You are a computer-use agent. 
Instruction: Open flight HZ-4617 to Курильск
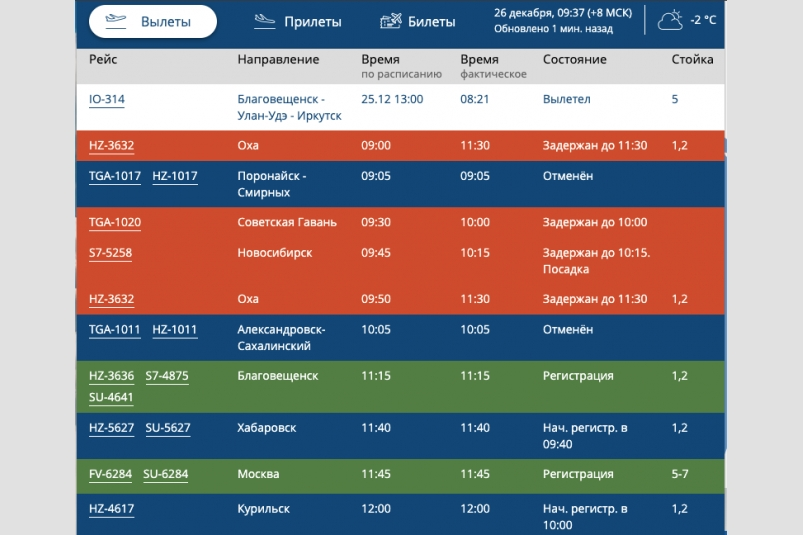(111, 509)
